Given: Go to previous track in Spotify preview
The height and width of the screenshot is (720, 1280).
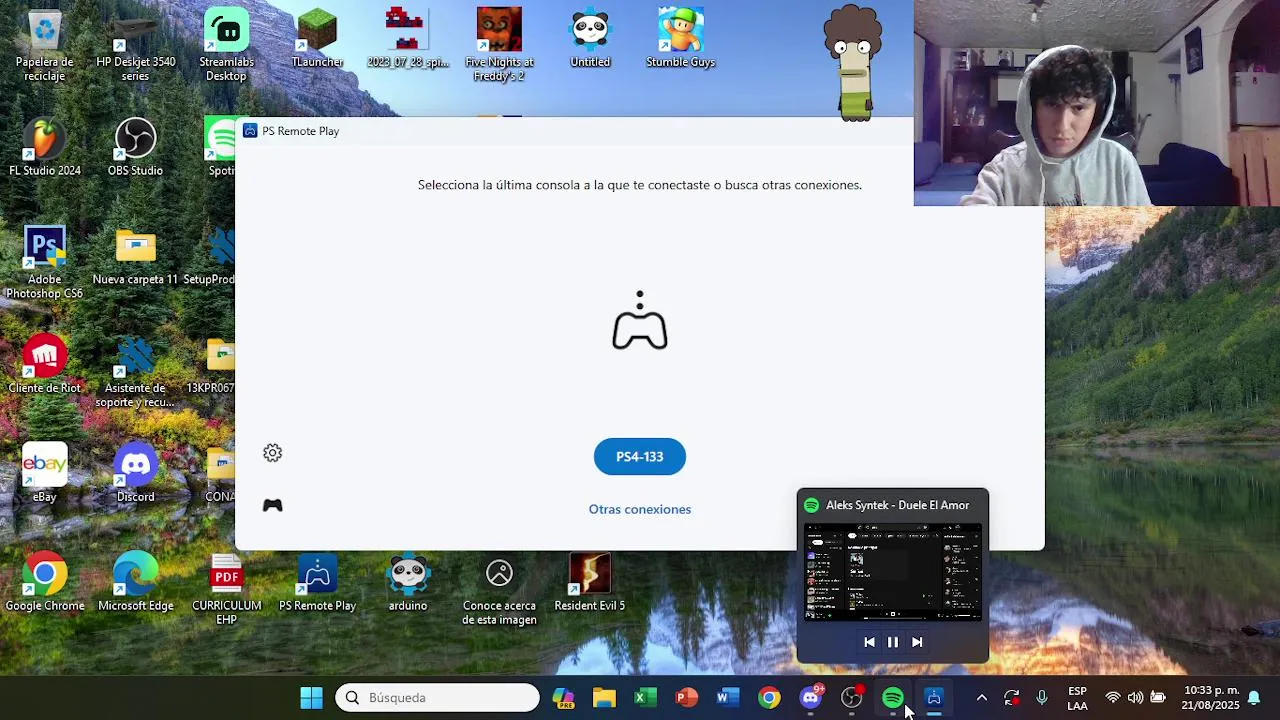Looking at the screenshot, I should pyautogui.click(x=869, y=642).
